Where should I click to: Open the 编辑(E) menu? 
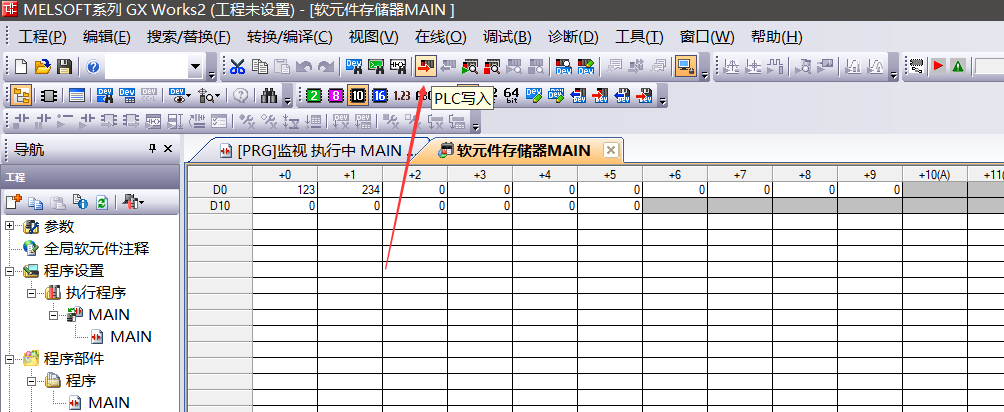point(107,37)
